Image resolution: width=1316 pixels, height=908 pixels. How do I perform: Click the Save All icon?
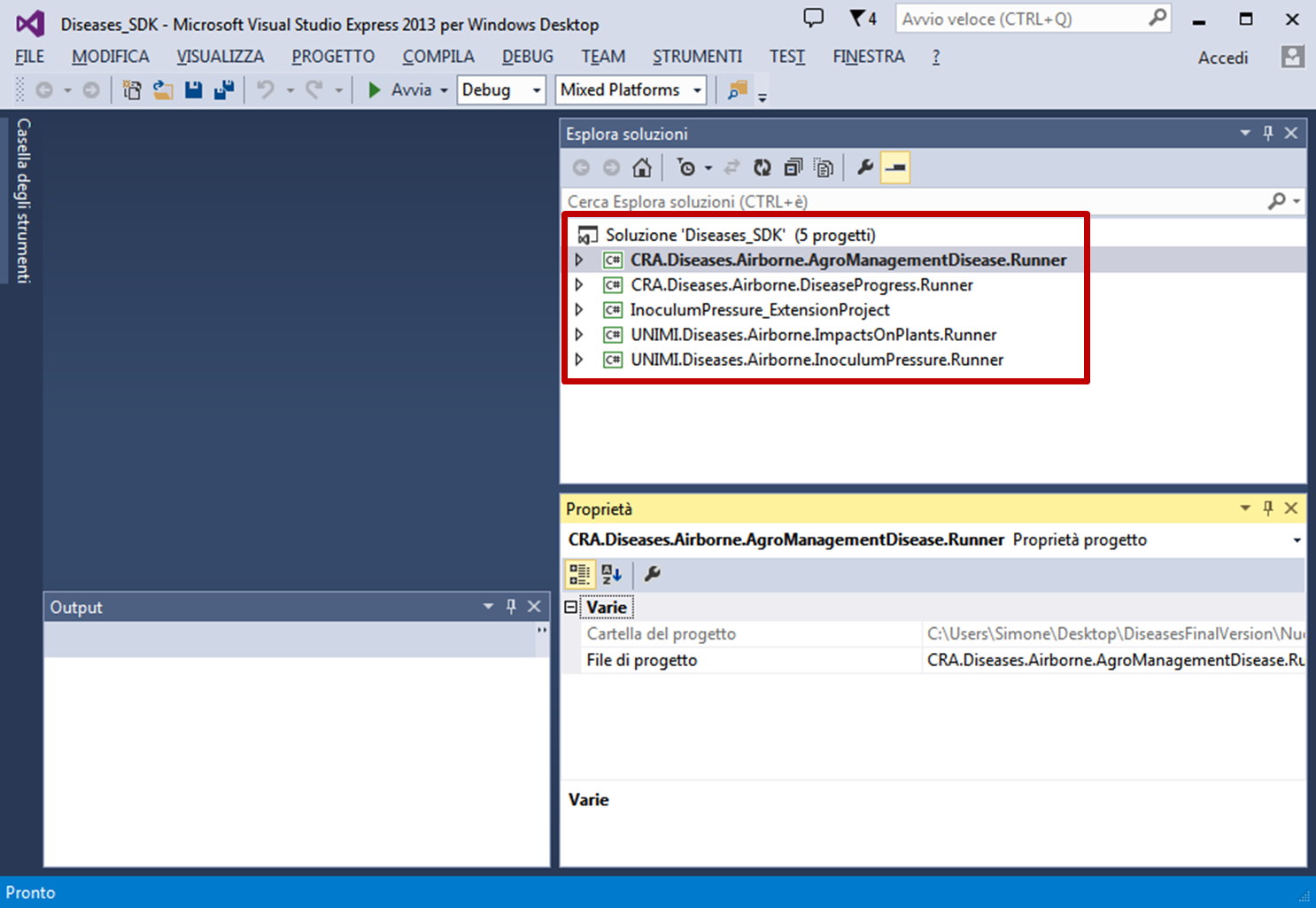click(x=224, y=90)
